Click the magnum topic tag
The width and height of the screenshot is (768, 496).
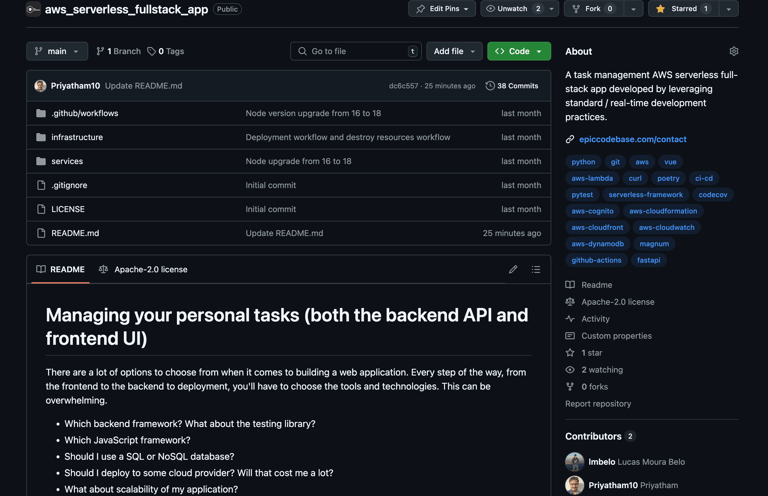(x=654, y=244)
